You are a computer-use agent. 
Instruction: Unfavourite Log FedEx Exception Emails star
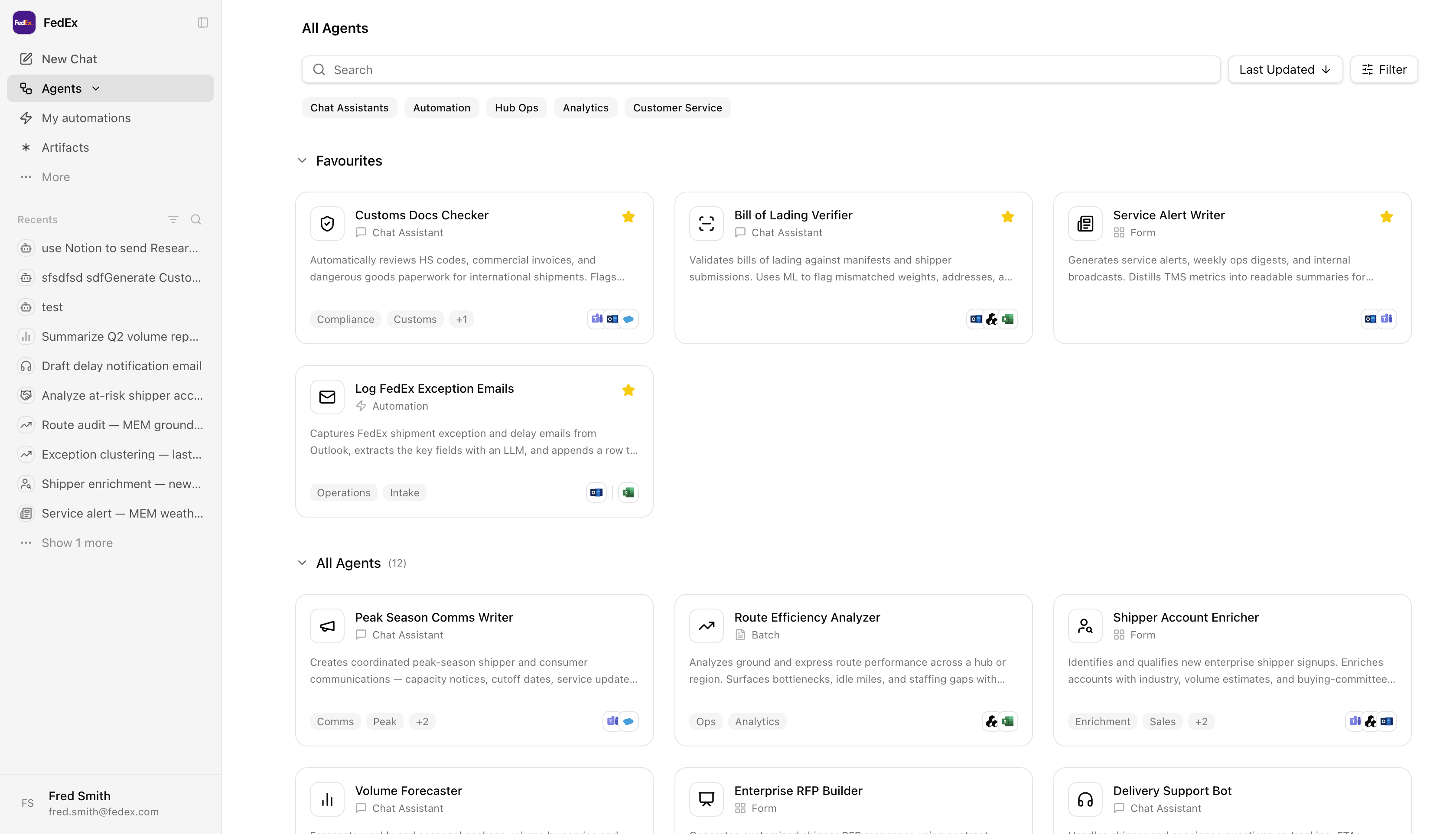tap(629, 390)
